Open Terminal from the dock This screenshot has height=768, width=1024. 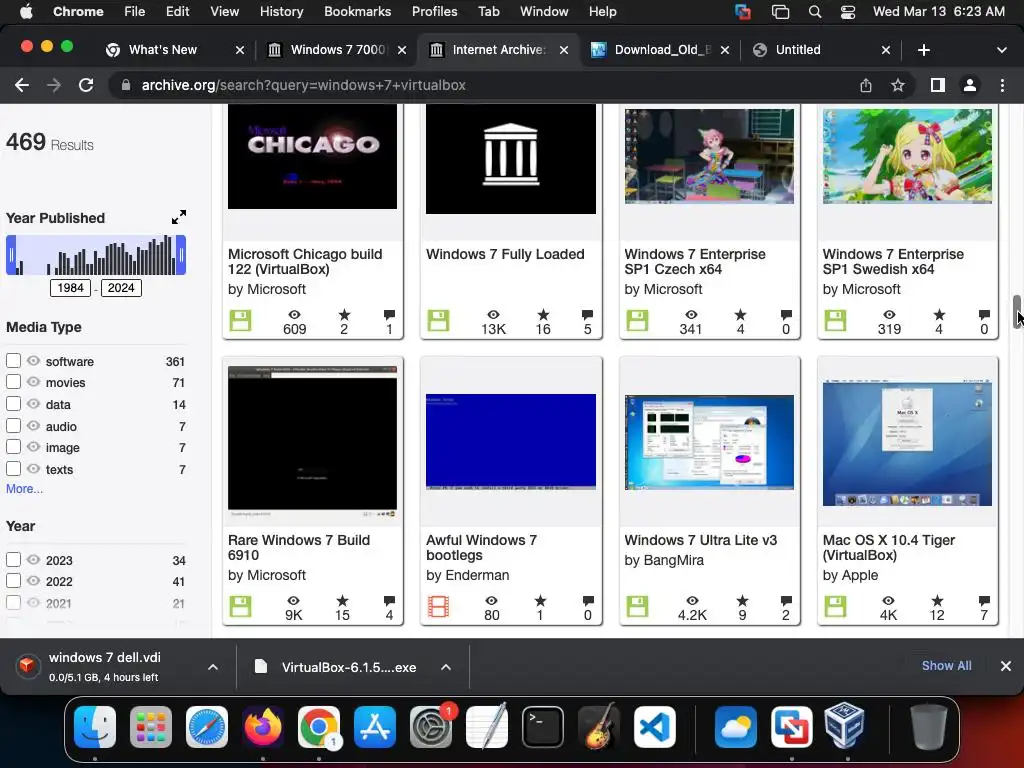(x=543, y=727)
